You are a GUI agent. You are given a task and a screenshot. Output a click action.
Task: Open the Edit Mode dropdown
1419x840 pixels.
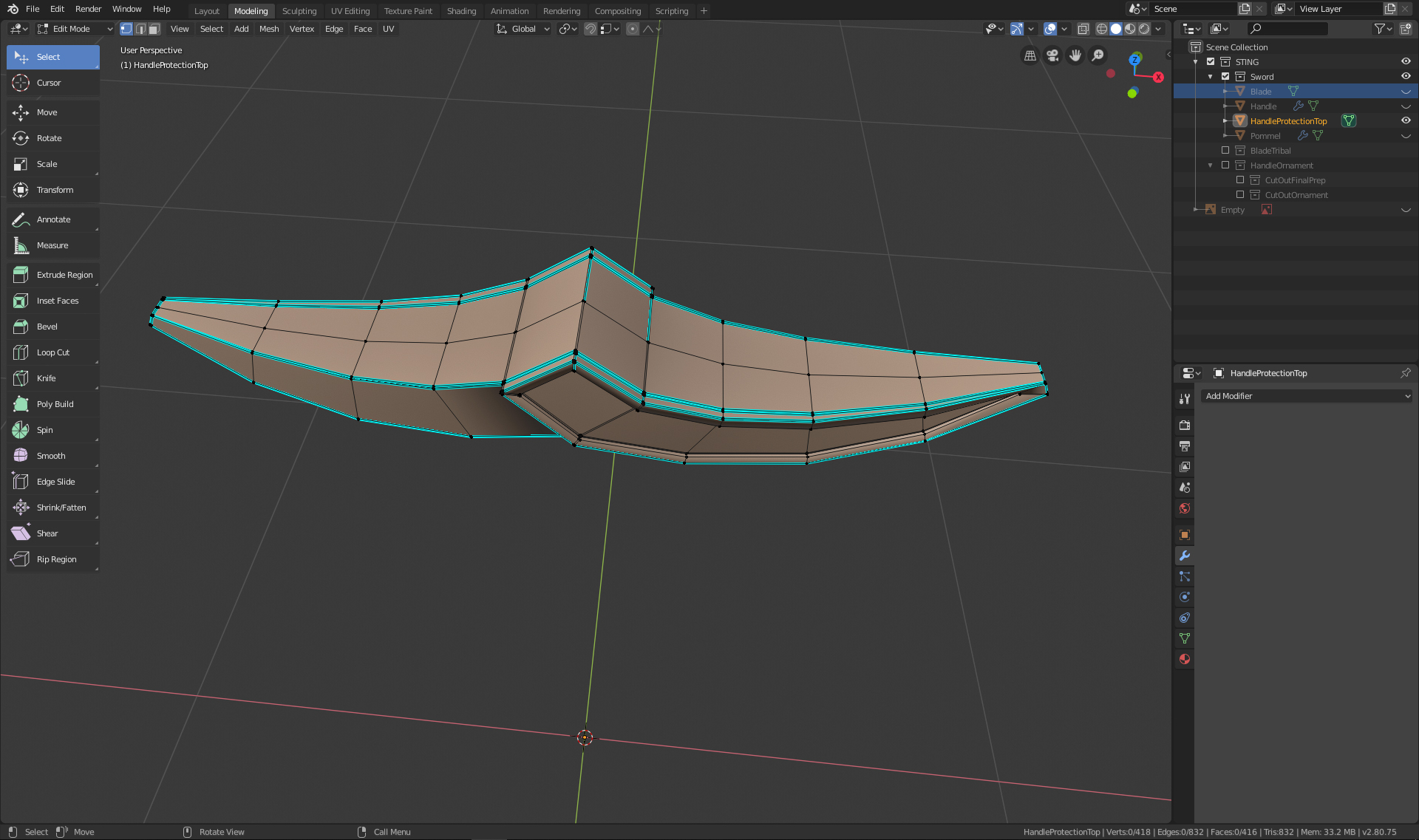75,29
